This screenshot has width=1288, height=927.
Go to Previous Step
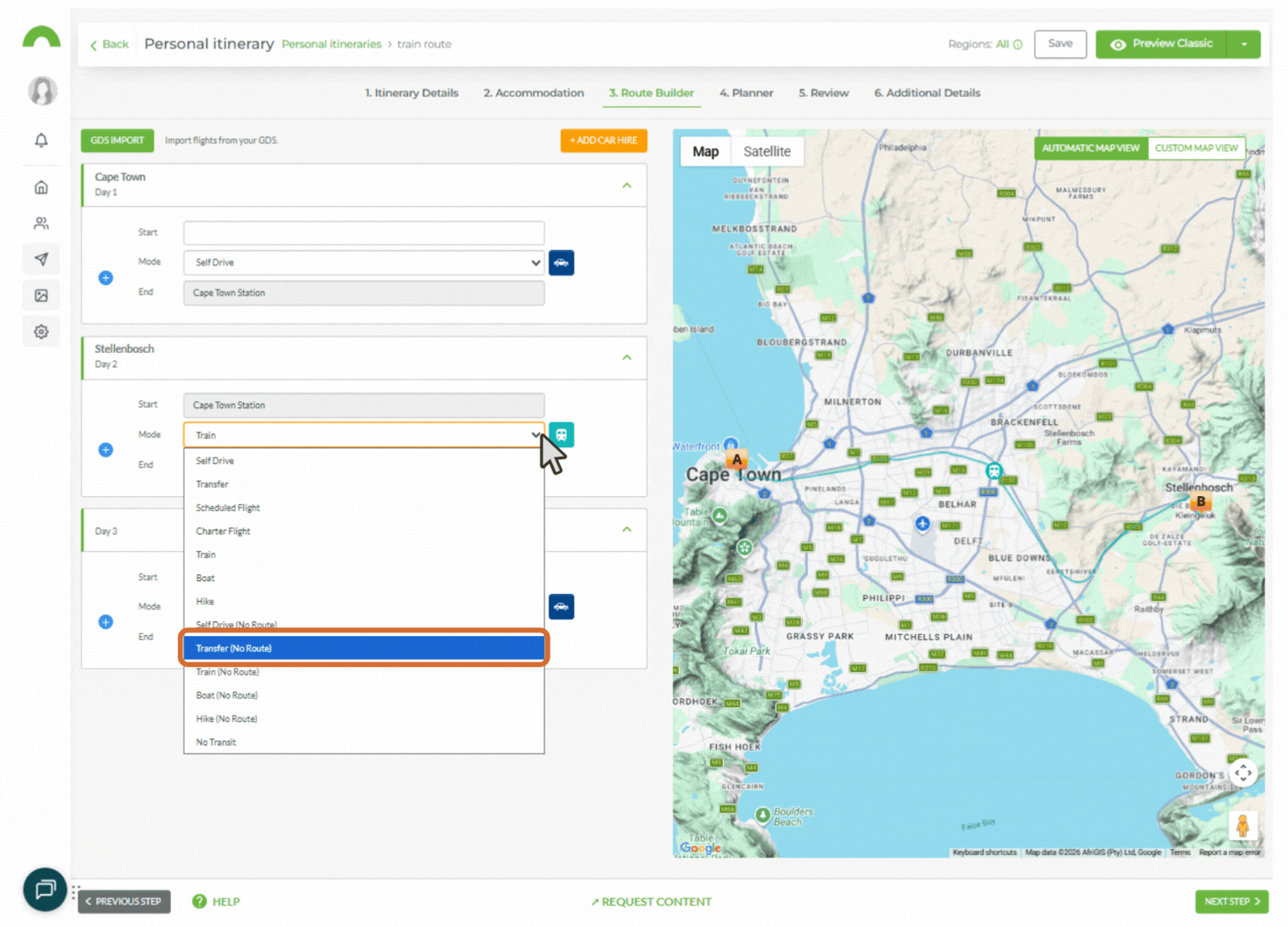click(125, 901)
